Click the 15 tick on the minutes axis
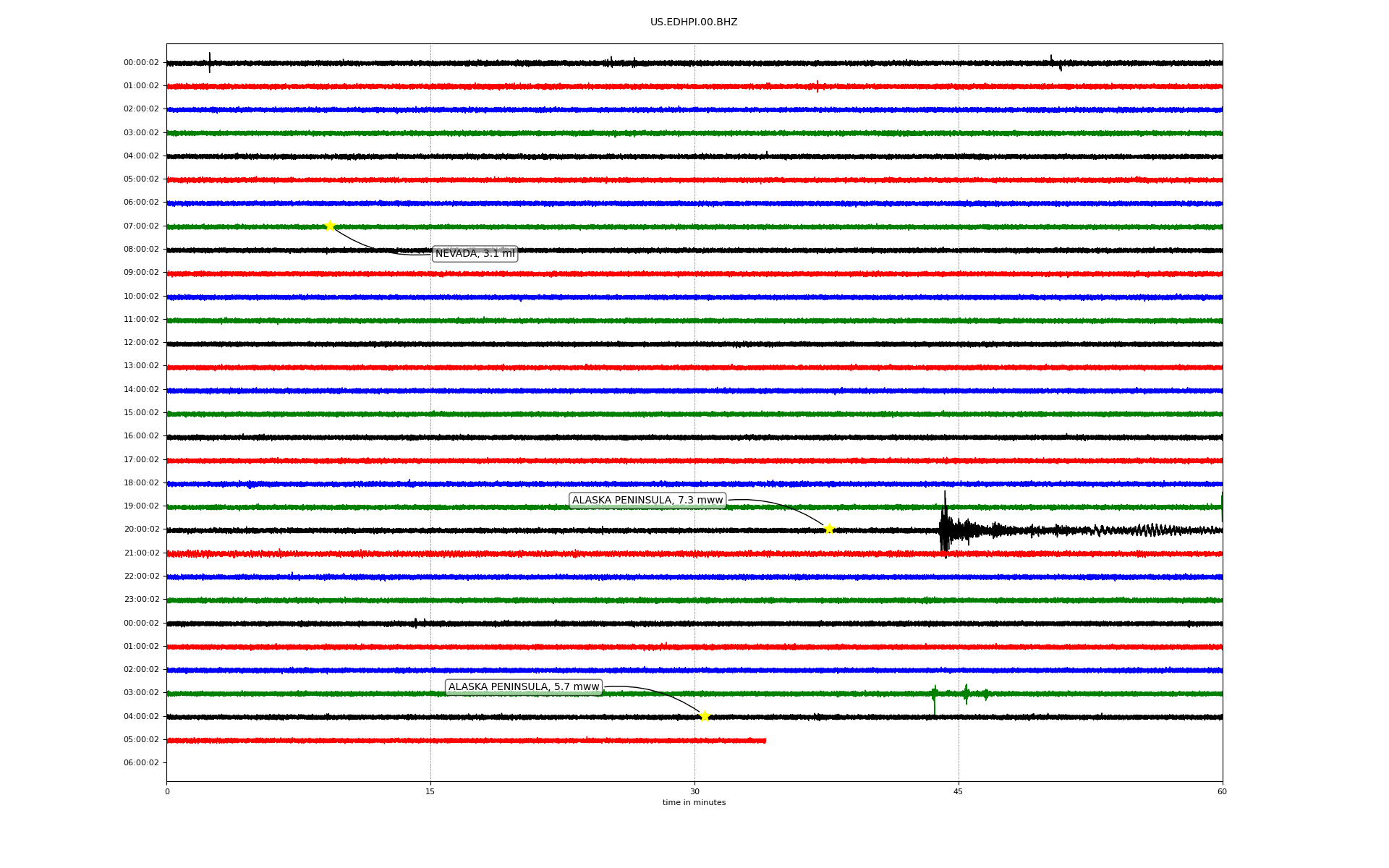Image resolution: width=1389 pixels, height=868 pixels. tap(430, 792)
